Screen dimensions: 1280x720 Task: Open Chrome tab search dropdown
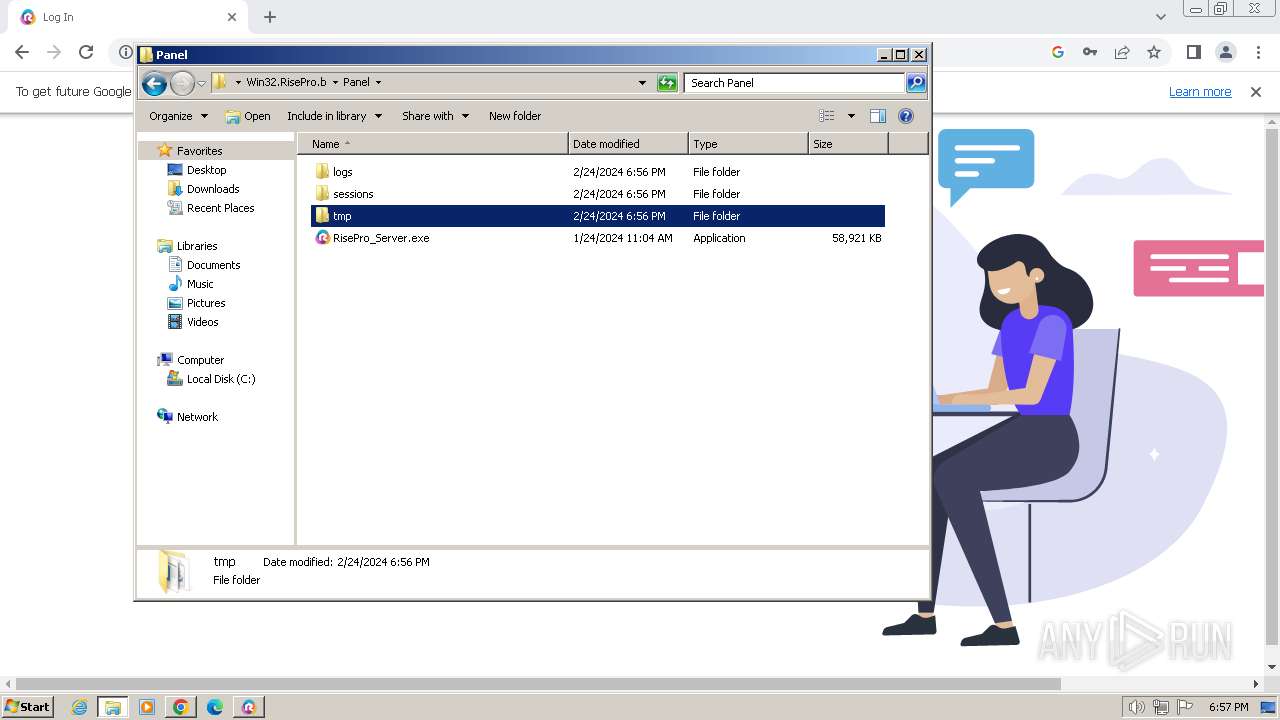[x=1161, y=17]
